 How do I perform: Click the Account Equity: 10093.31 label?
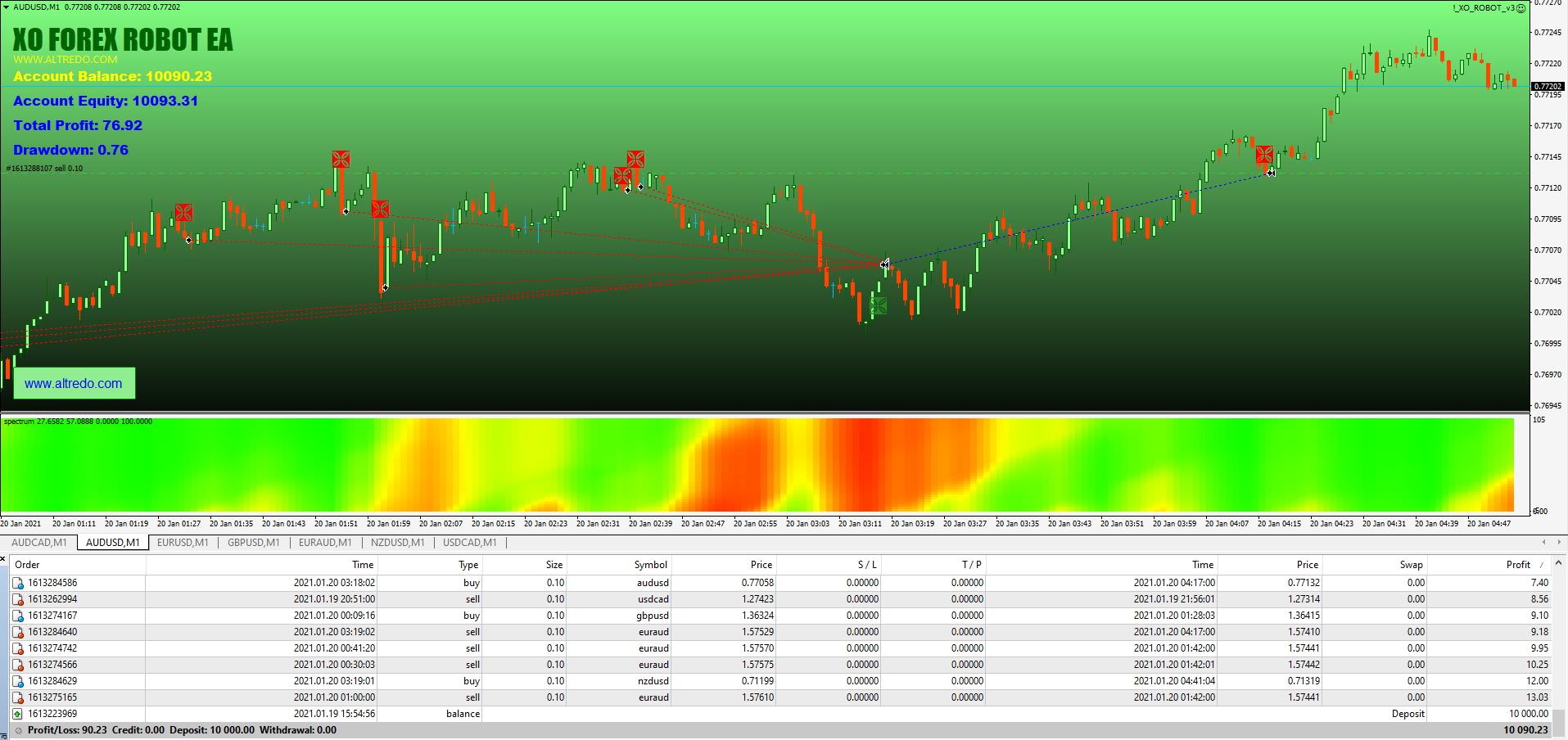click(x=106, y=101)
